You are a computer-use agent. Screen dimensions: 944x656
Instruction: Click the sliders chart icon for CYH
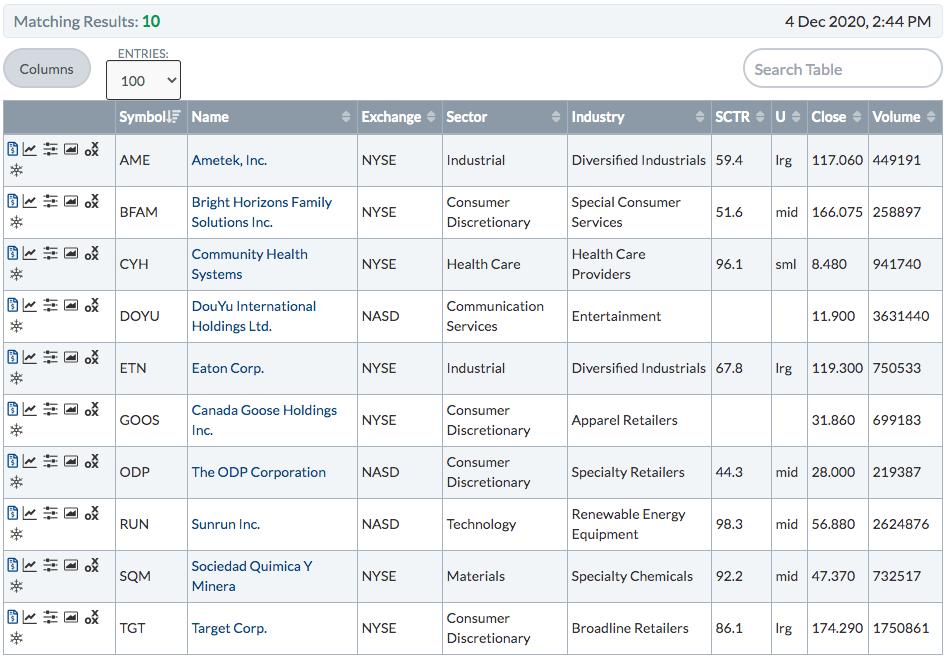[x=51, y=253]
